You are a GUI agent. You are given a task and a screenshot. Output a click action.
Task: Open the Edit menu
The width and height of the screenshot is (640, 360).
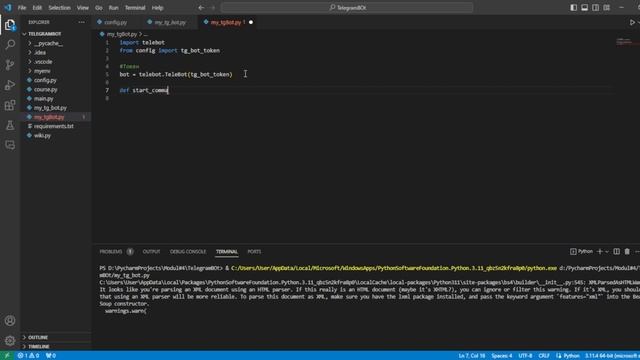37,7
